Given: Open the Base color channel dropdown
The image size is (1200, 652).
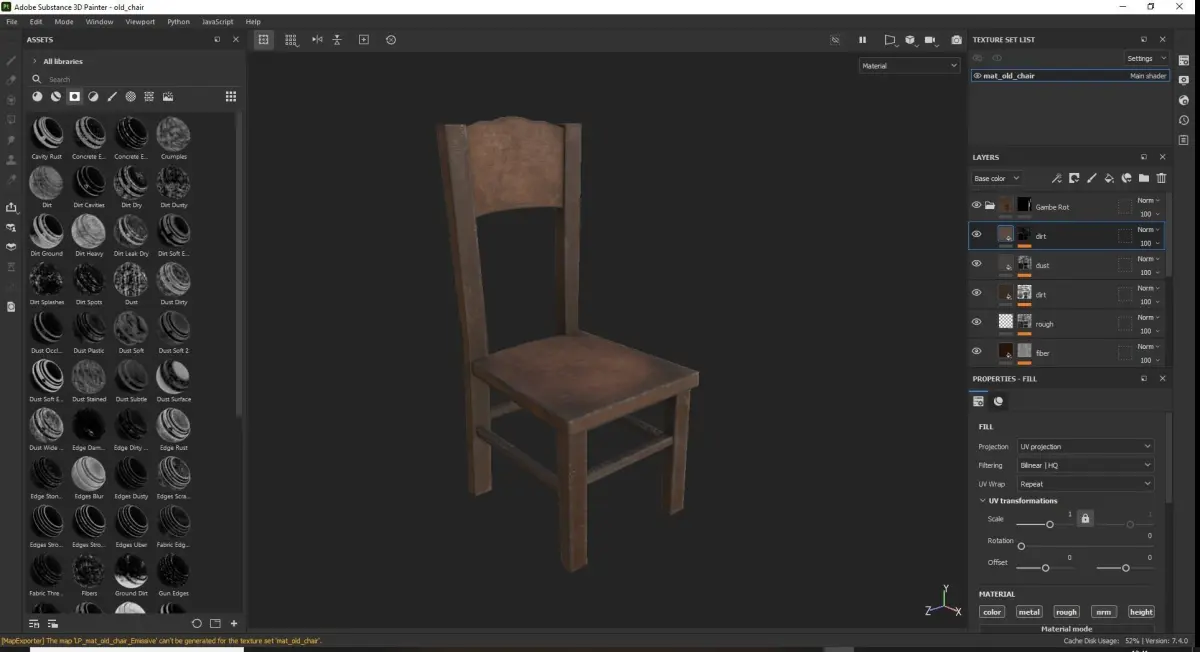Looking at the screenshot, I should (996, 178).
